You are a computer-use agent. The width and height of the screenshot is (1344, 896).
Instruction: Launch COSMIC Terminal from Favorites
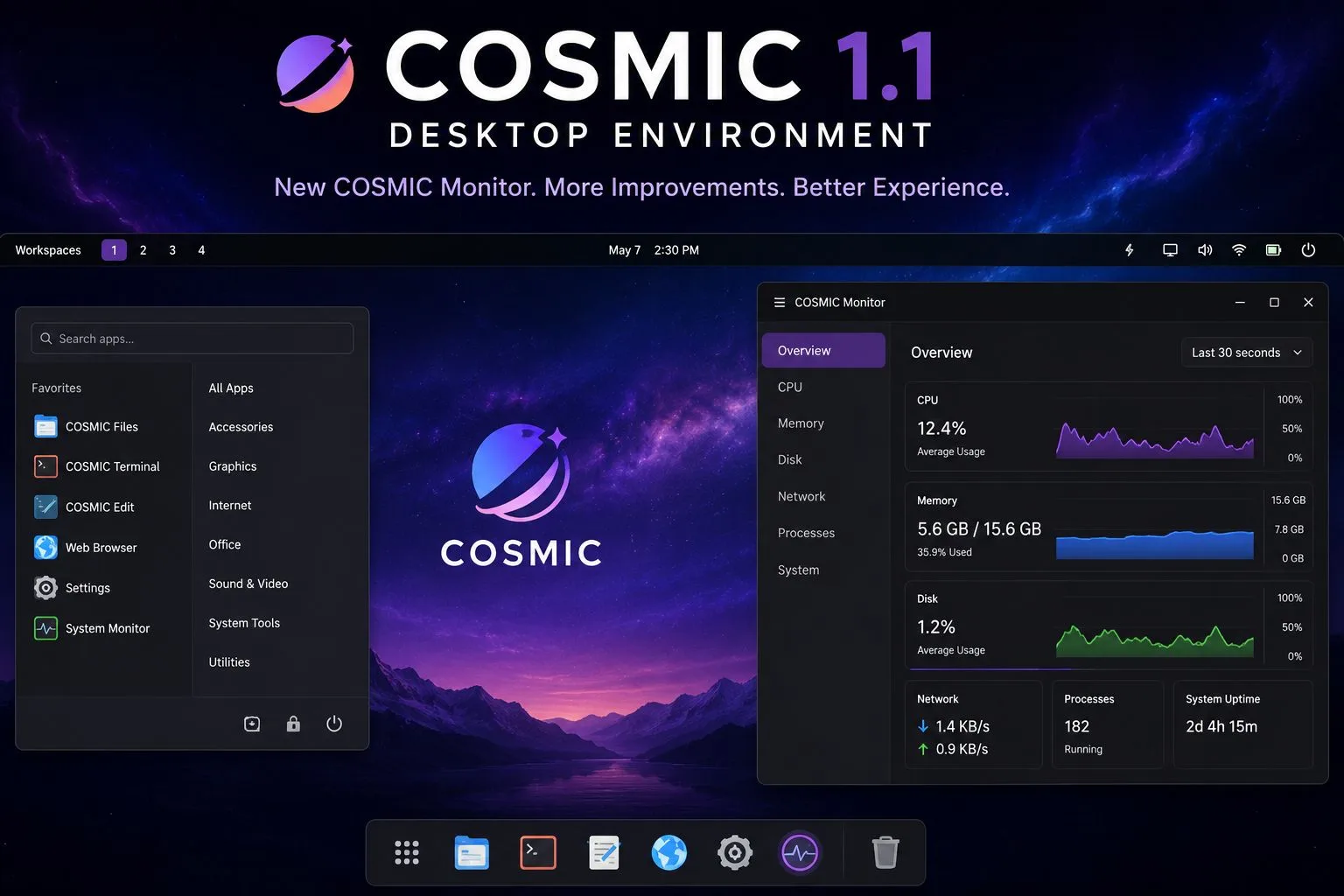[x=96, y=466]
